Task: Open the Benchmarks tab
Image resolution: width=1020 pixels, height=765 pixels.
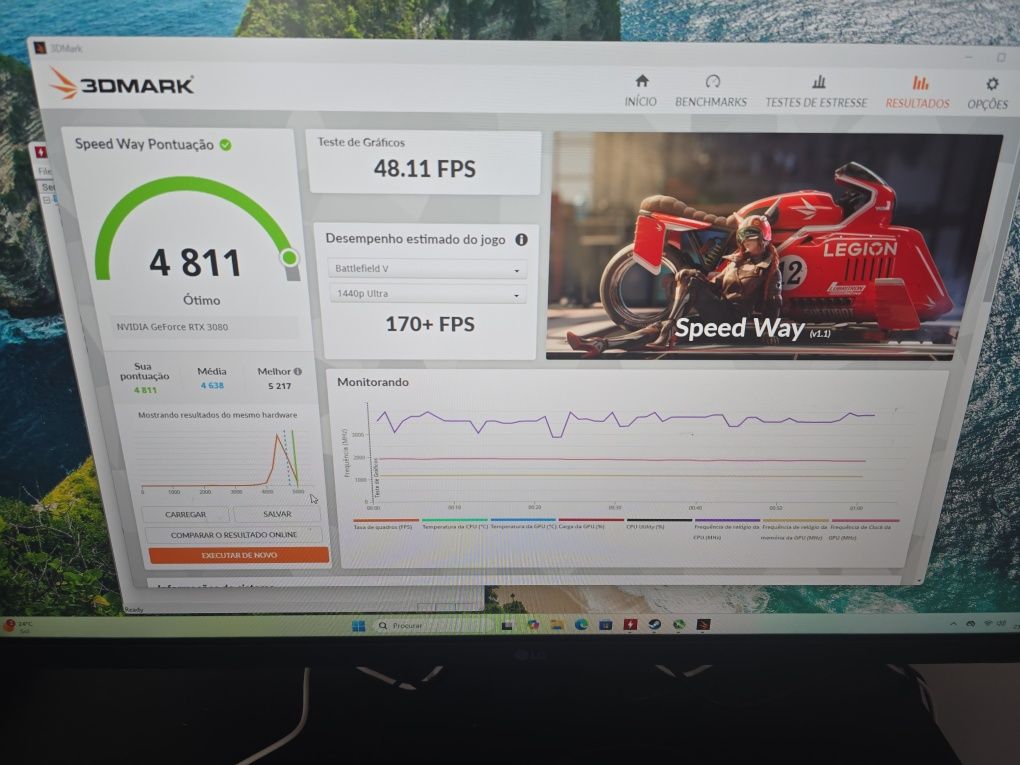Action: click(x=711, y=91)
